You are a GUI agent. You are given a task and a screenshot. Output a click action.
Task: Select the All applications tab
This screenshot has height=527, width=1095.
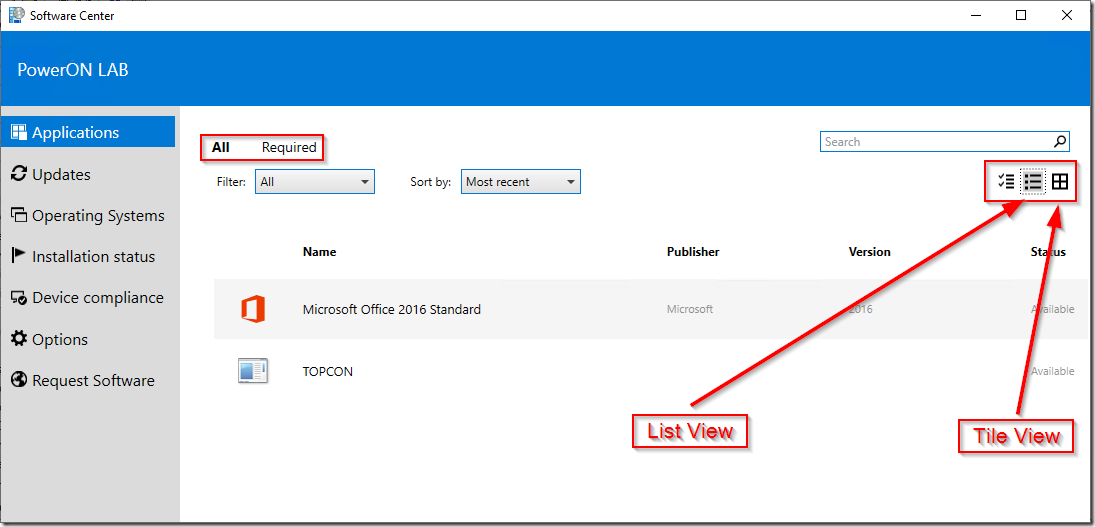point(221,147)
